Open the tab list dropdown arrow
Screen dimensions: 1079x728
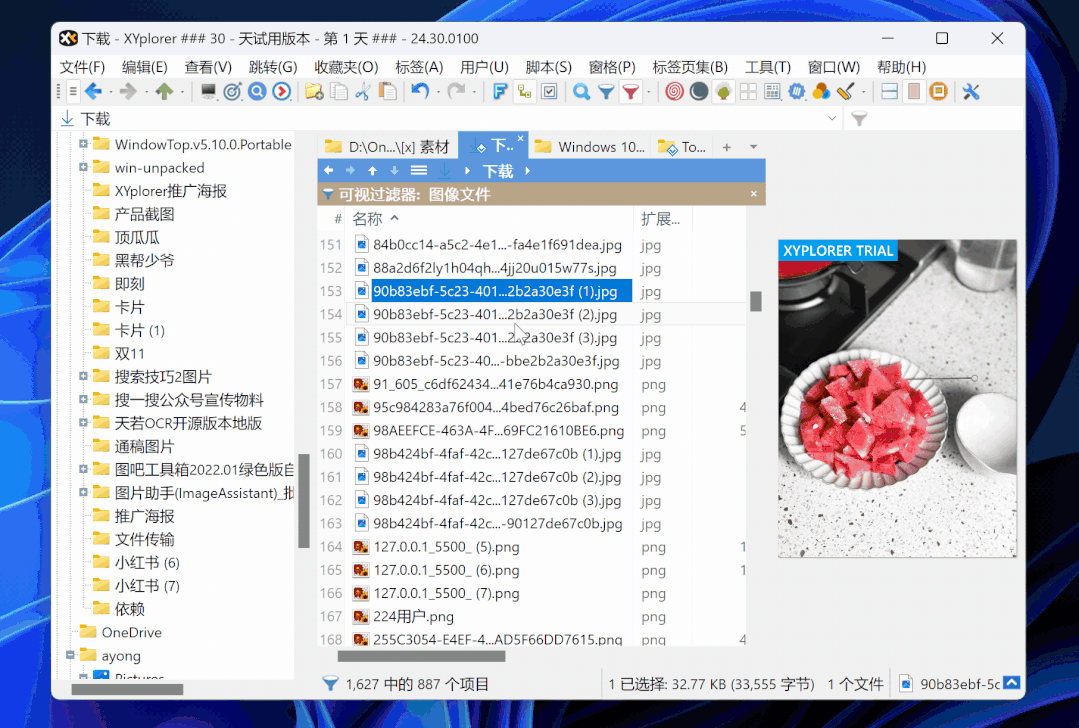754,147
